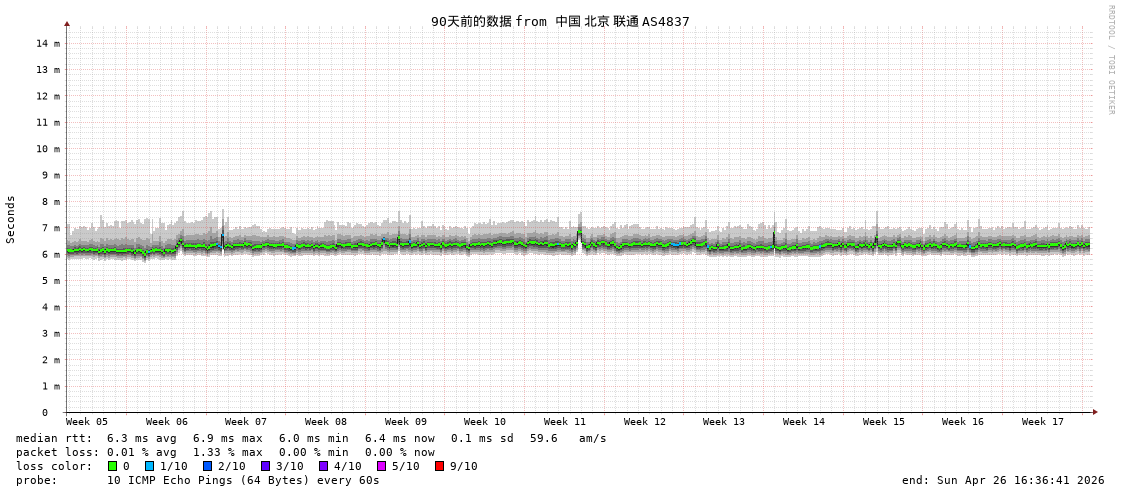Click the median rtt statistics line
The image size is (1121, 494).
pyautogui.click(x=311, y=438)
